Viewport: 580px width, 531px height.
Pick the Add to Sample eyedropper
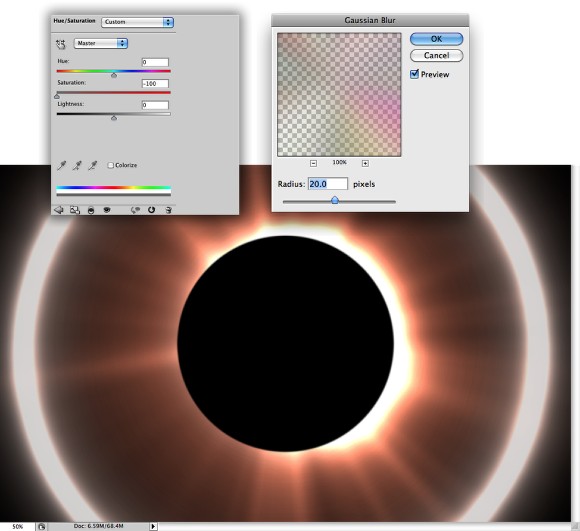[77, 165]
